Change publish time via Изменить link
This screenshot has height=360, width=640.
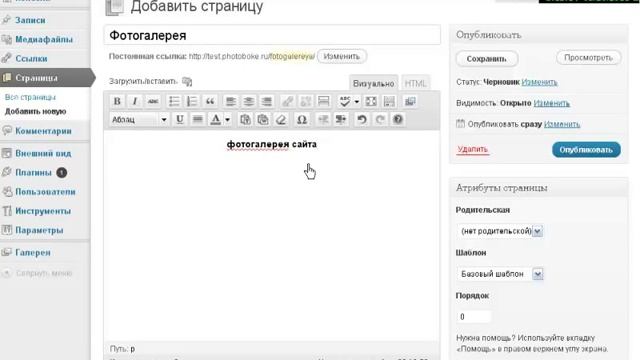tap(562, 124)
